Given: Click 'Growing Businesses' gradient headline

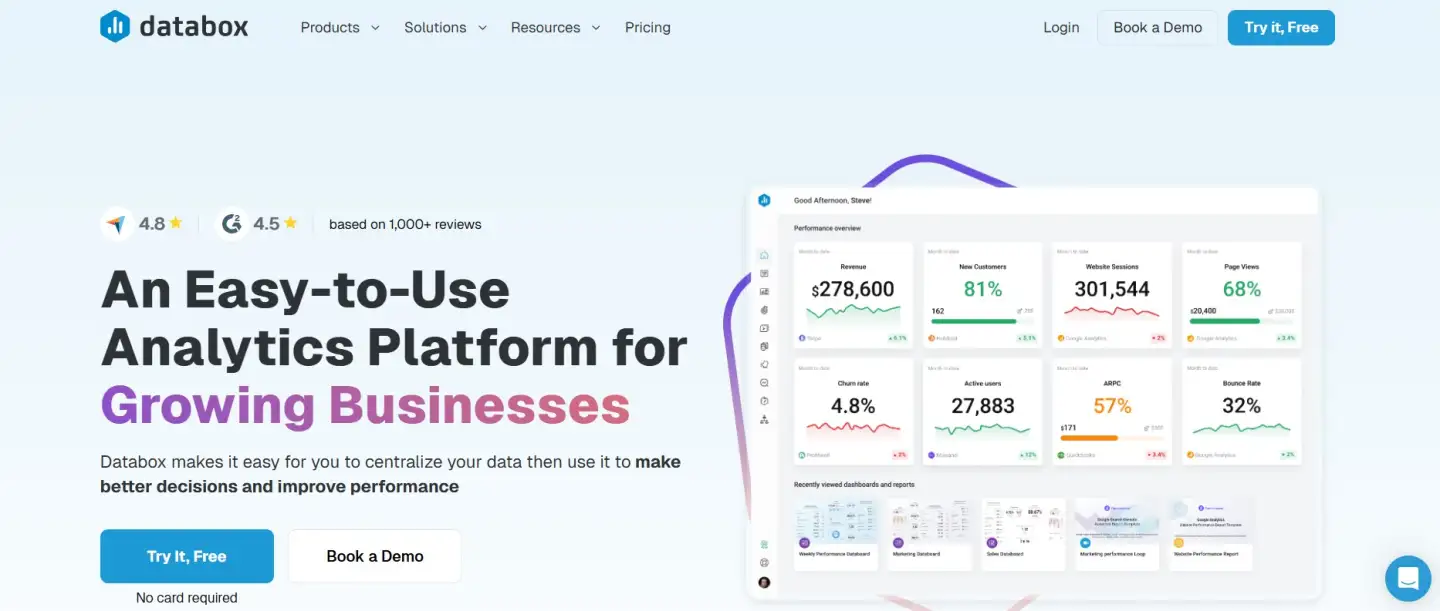Looking at the screenshot, I should 365,405.
